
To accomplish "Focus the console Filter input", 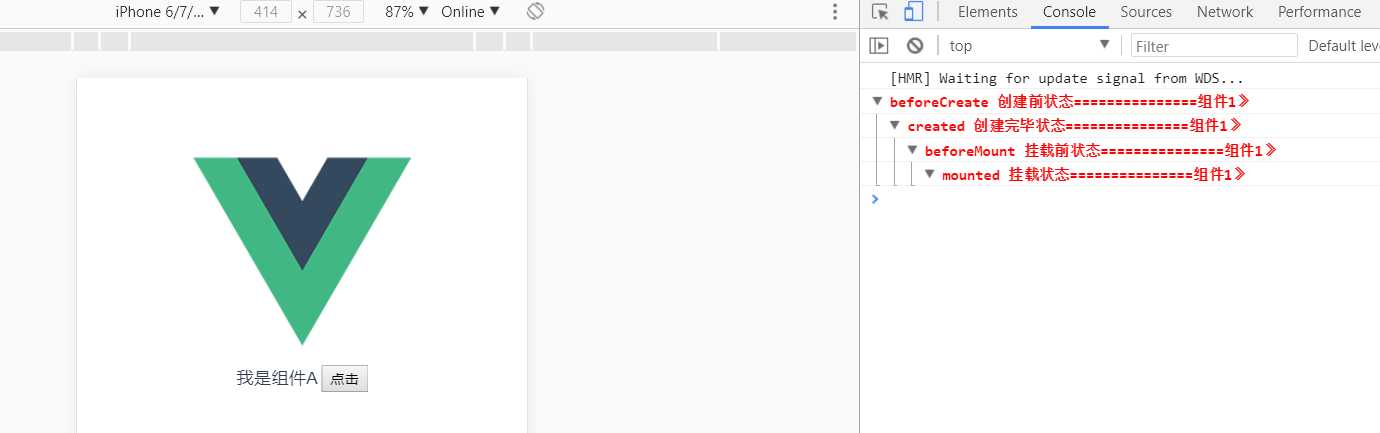I will 1214,45.
